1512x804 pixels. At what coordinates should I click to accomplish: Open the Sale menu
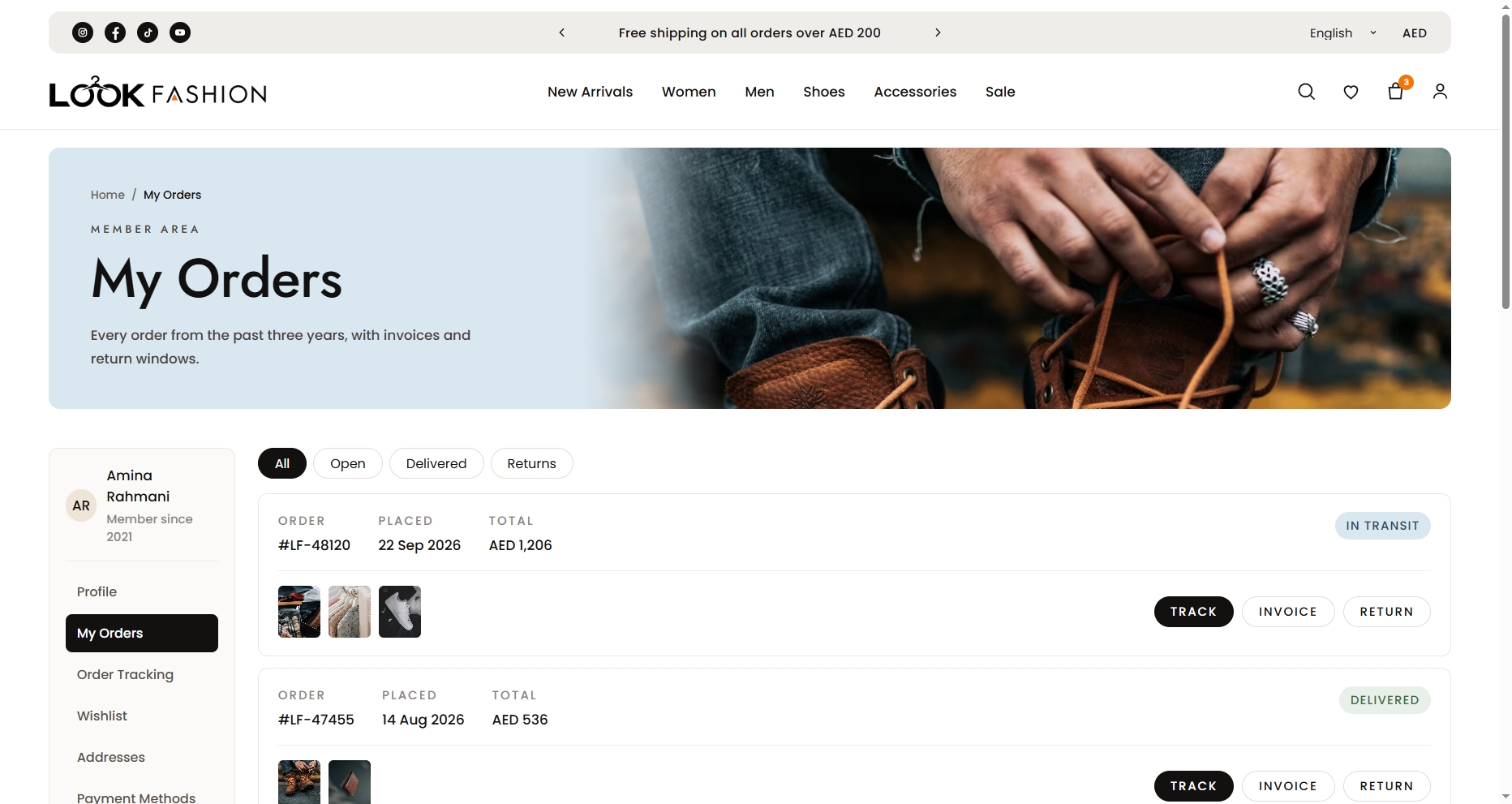tap(1000, 92)
